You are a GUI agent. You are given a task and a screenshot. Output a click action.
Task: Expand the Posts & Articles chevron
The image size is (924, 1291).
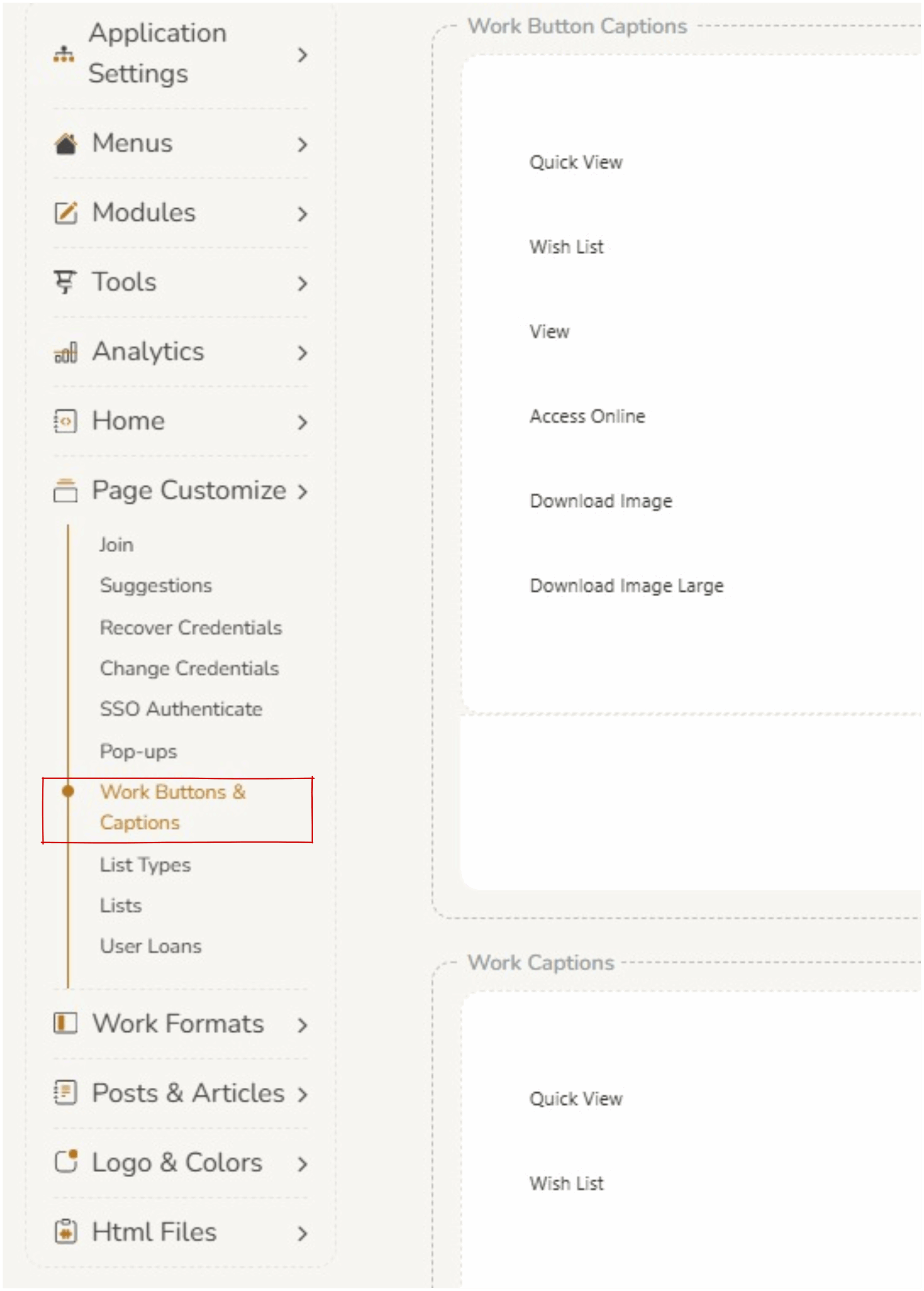[303, 1094]
